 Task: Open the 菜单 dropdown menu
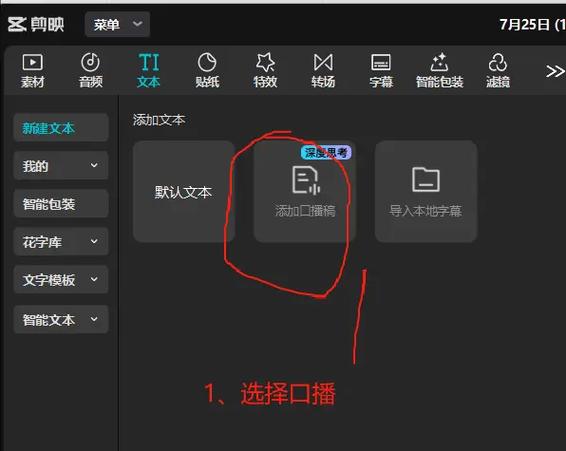(x=117, y=24)
